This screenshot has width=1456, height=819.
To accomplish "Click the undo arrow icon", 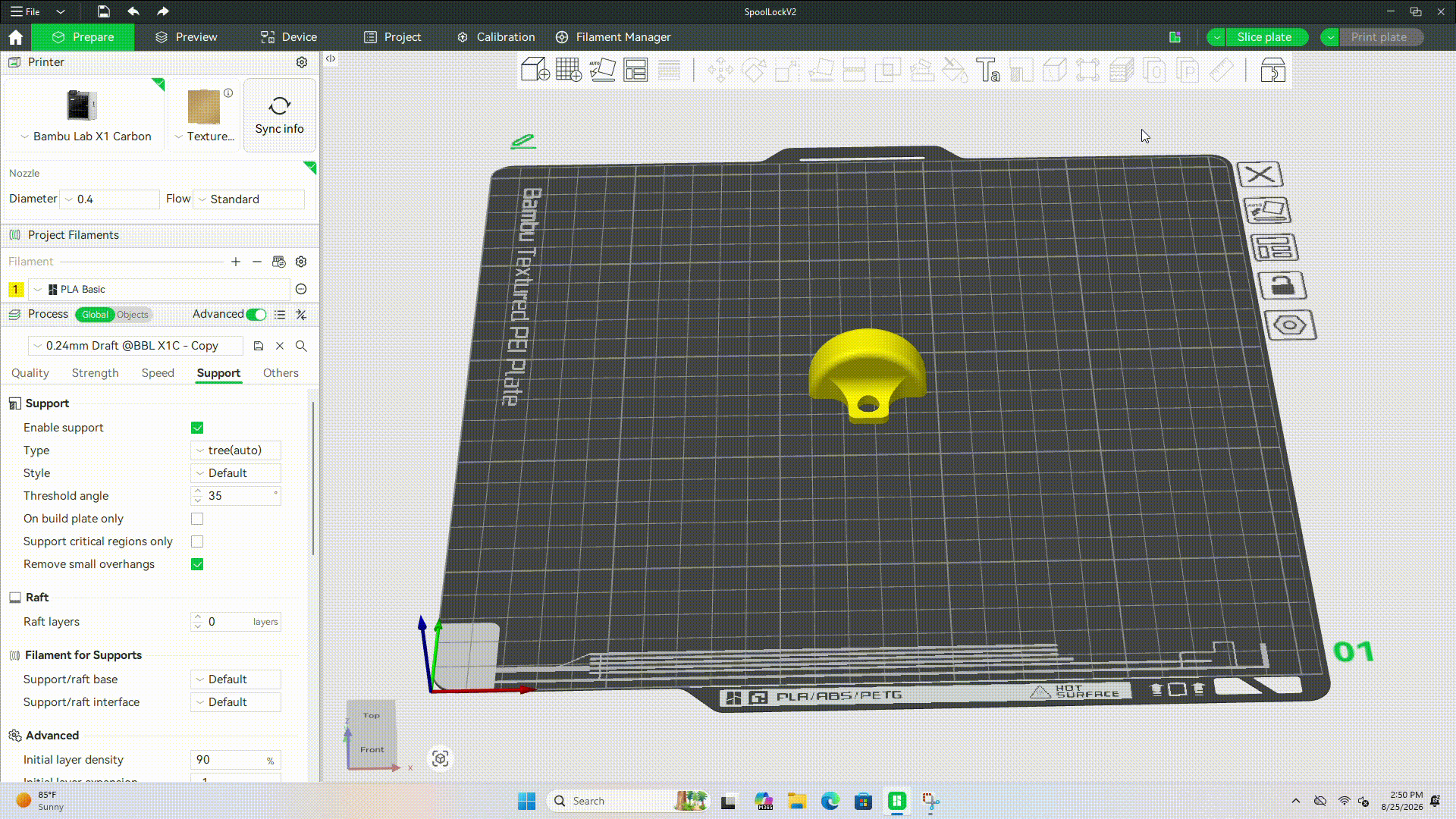I will (133, 11).
